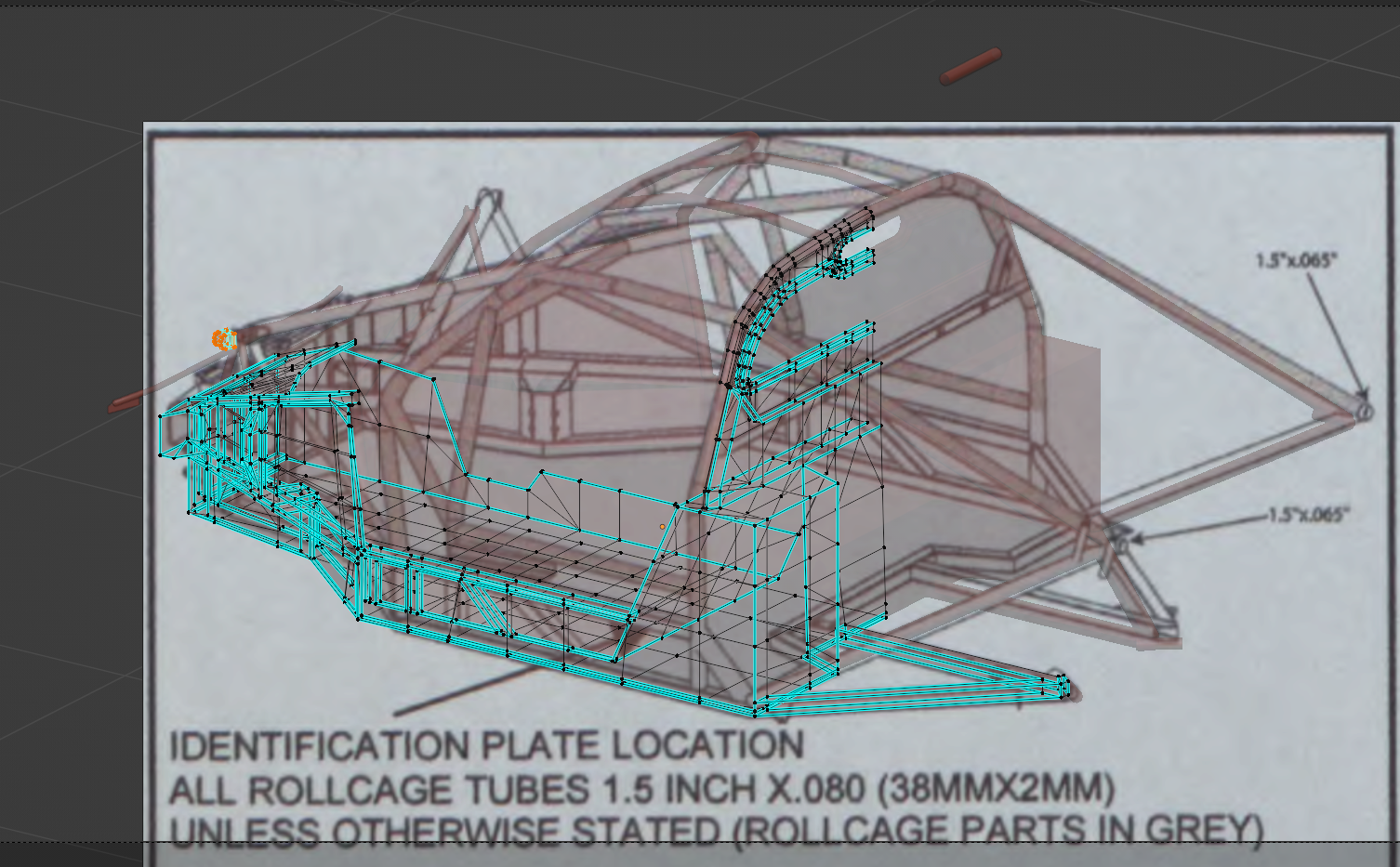The height and width of the screenshot is (867, 1400).
Task: Select the brown cylinder above the reference image
Action: coord(971,66)
